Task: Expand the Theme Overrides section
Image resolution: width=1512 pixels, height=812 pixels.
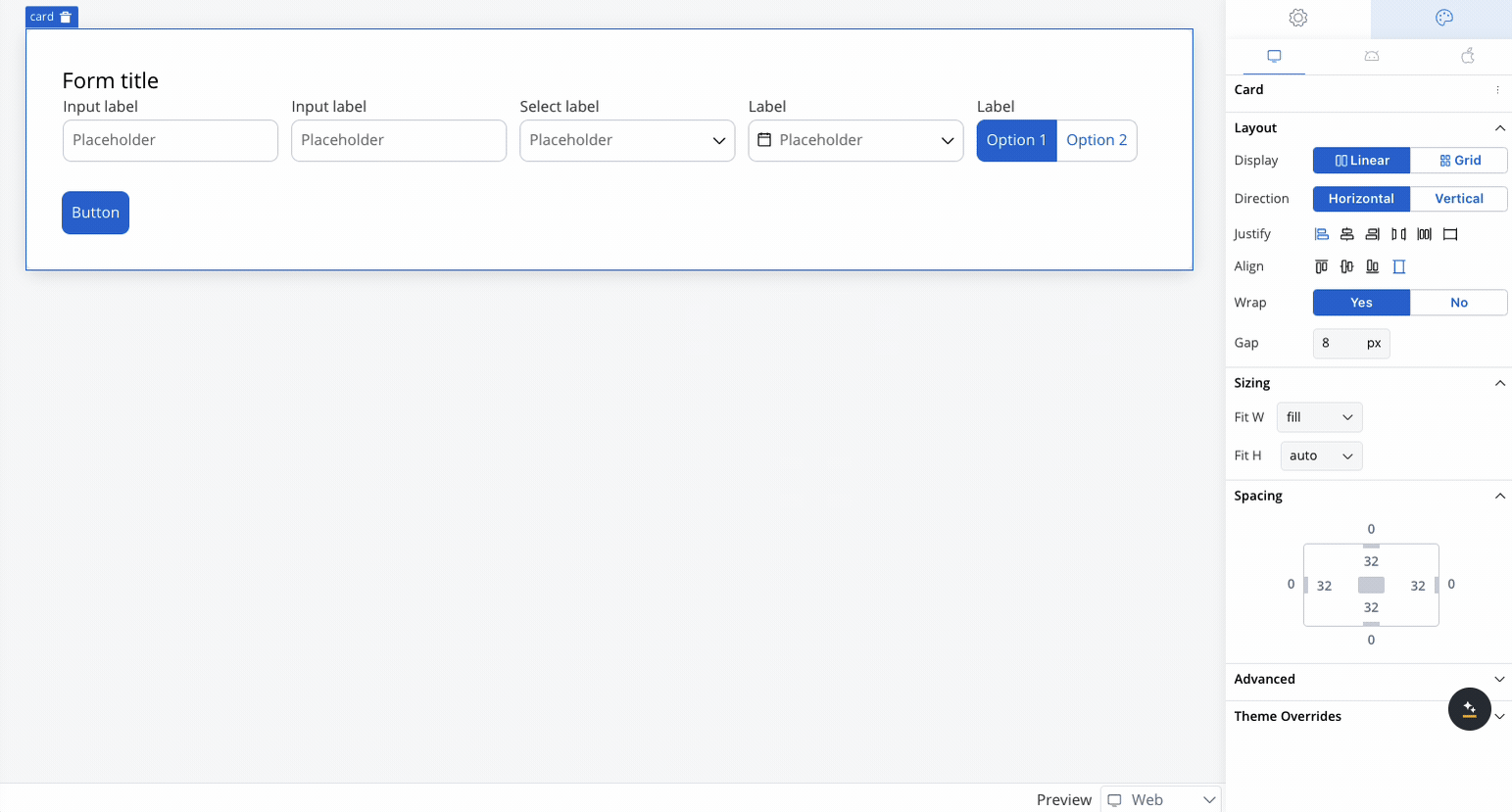Action: (1501, 716)
